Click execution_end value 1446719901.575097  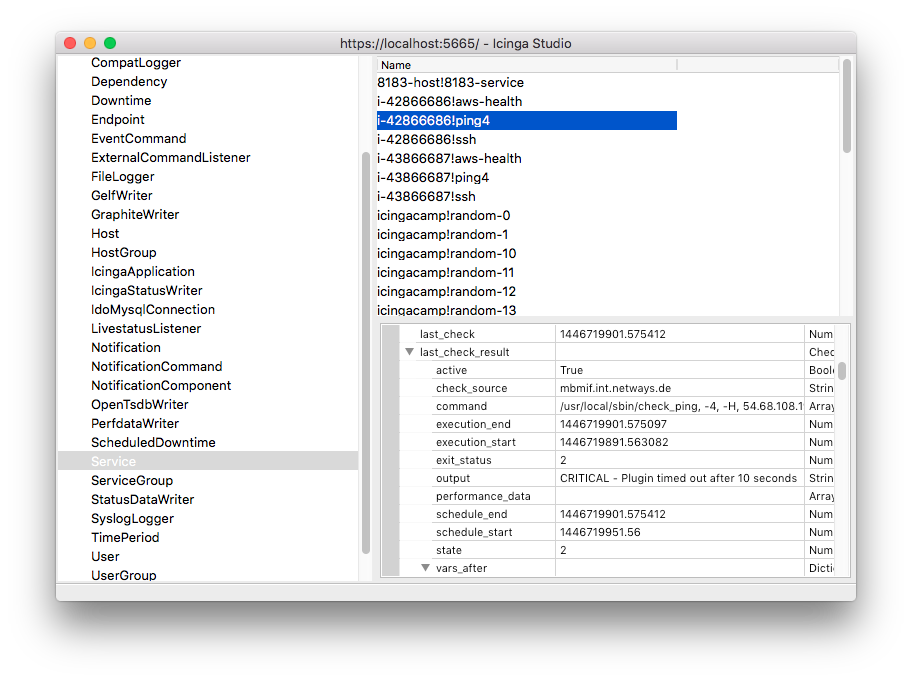[x=613, y=424]
